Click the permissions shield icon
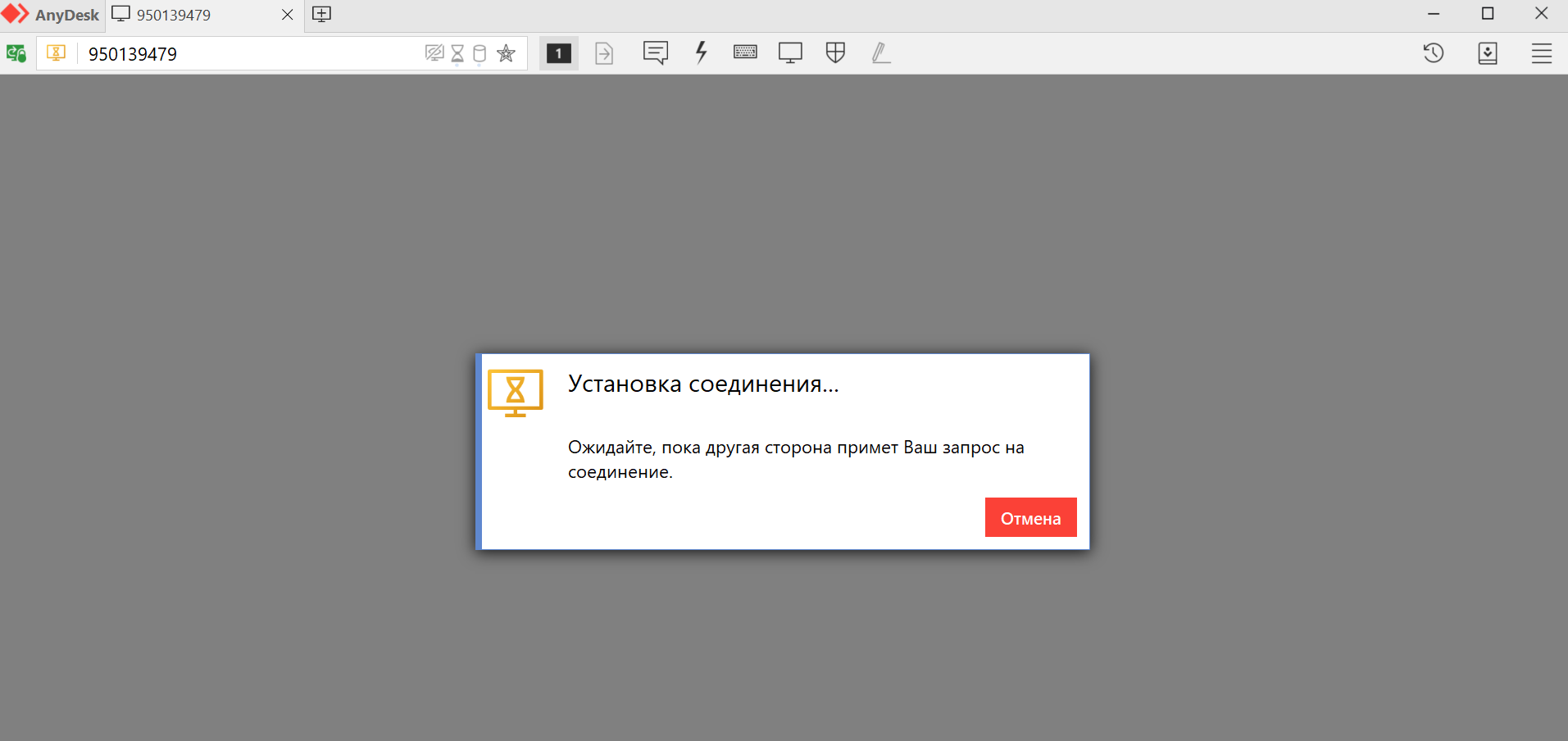The image size is (1568, 741). 835,53
